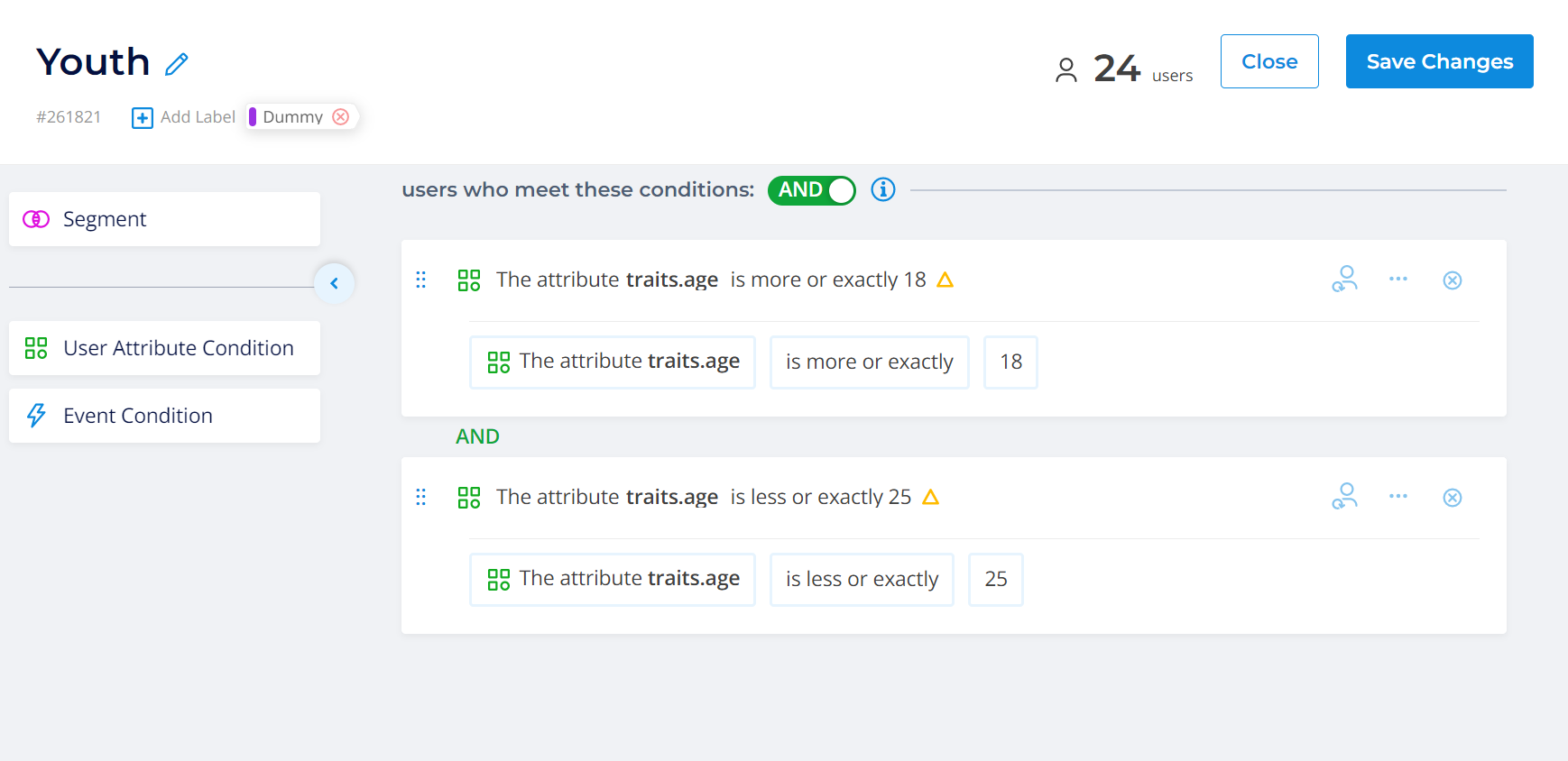The image size is (1568, 761).
Task: Open more options for age 18 condition
Action: (x=1398, y=280)
